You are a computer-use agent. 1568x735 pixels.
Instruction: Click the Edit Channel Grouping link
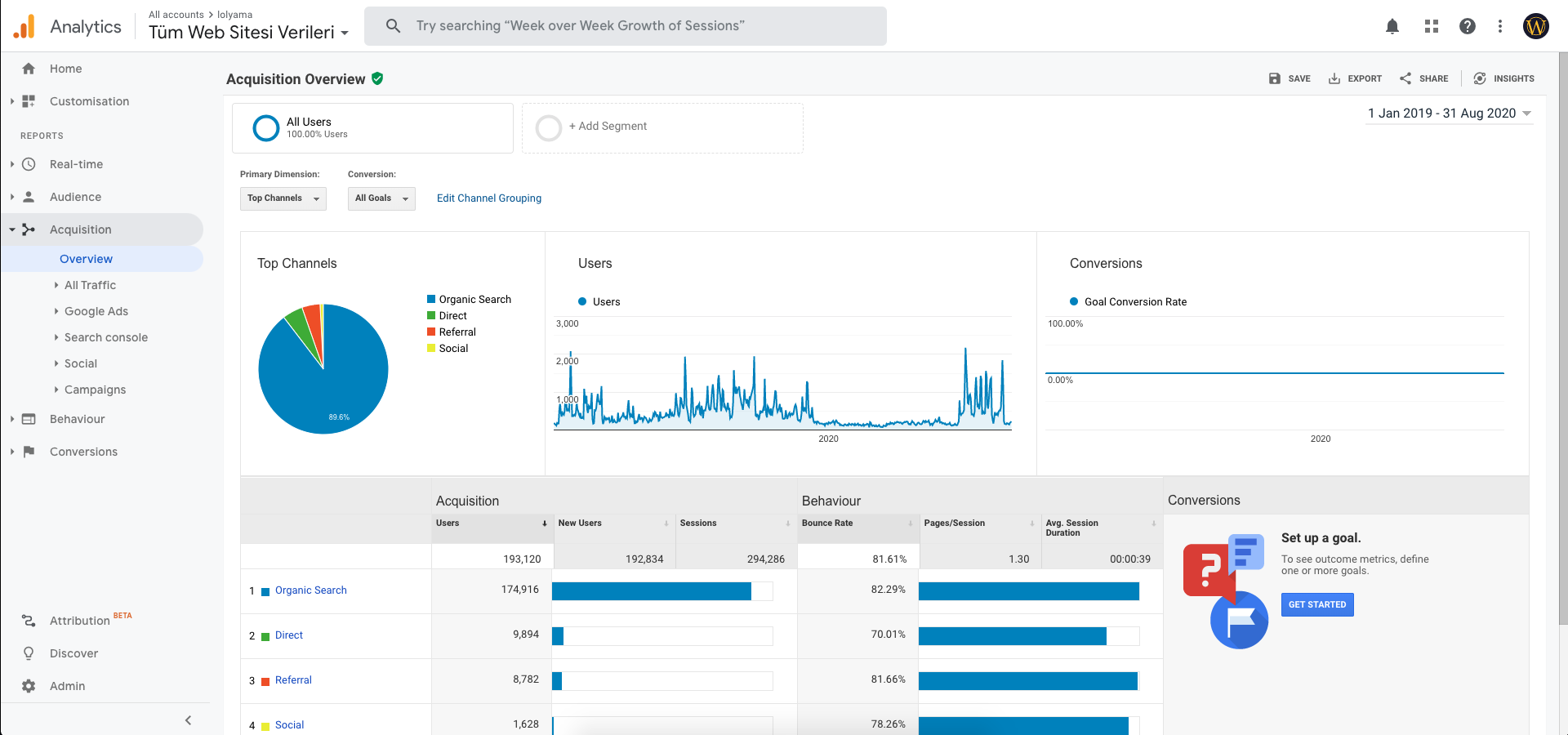(x=489, y=198)
